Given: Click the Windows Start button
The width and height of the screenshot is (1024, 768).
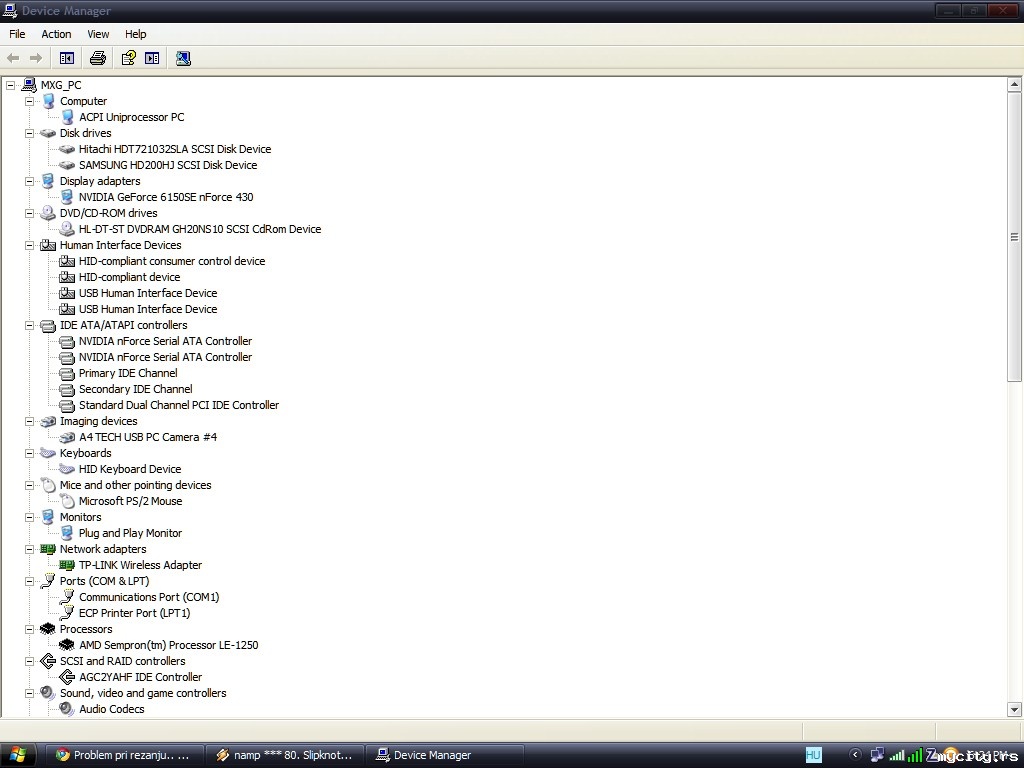Looking at the screenshot, I should (17, 755).
